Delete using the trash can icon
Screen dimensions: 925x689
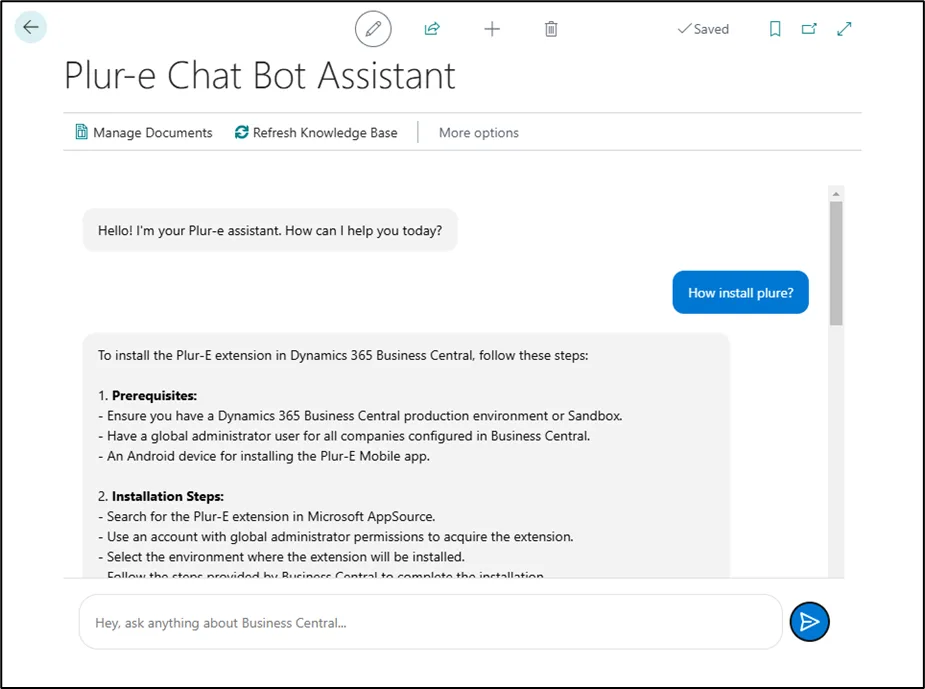tap(551, 29)
